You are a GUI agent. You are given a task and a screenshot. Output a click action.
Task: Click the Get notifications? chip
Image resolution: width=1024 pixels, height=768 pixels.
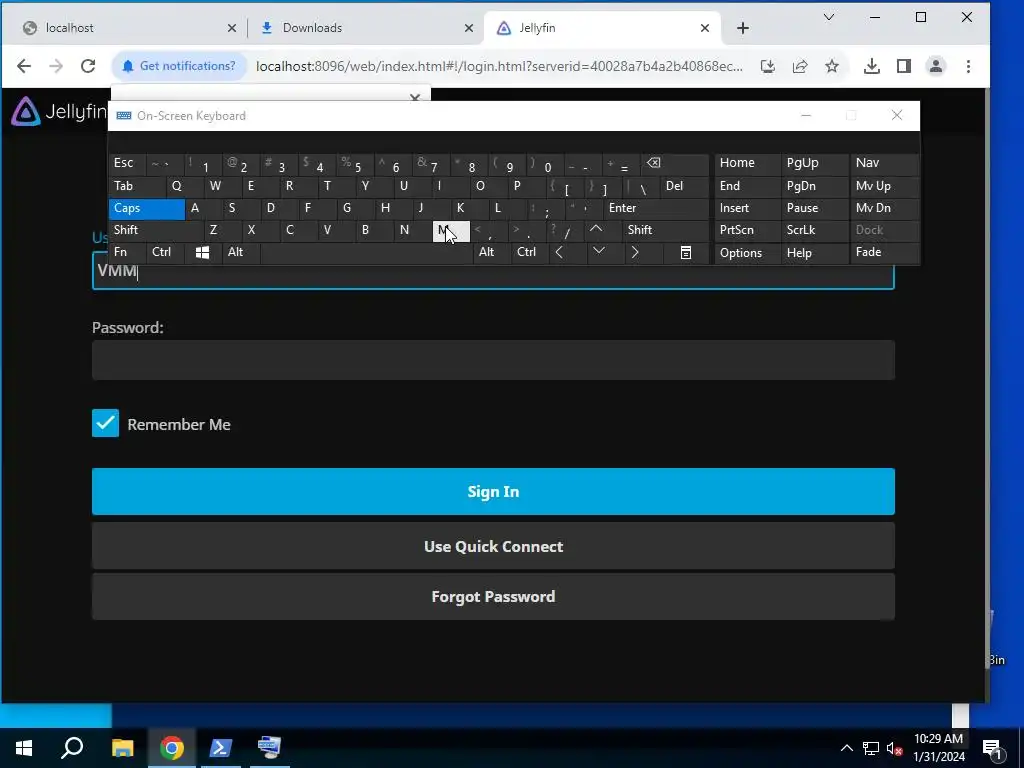(179, 66)
